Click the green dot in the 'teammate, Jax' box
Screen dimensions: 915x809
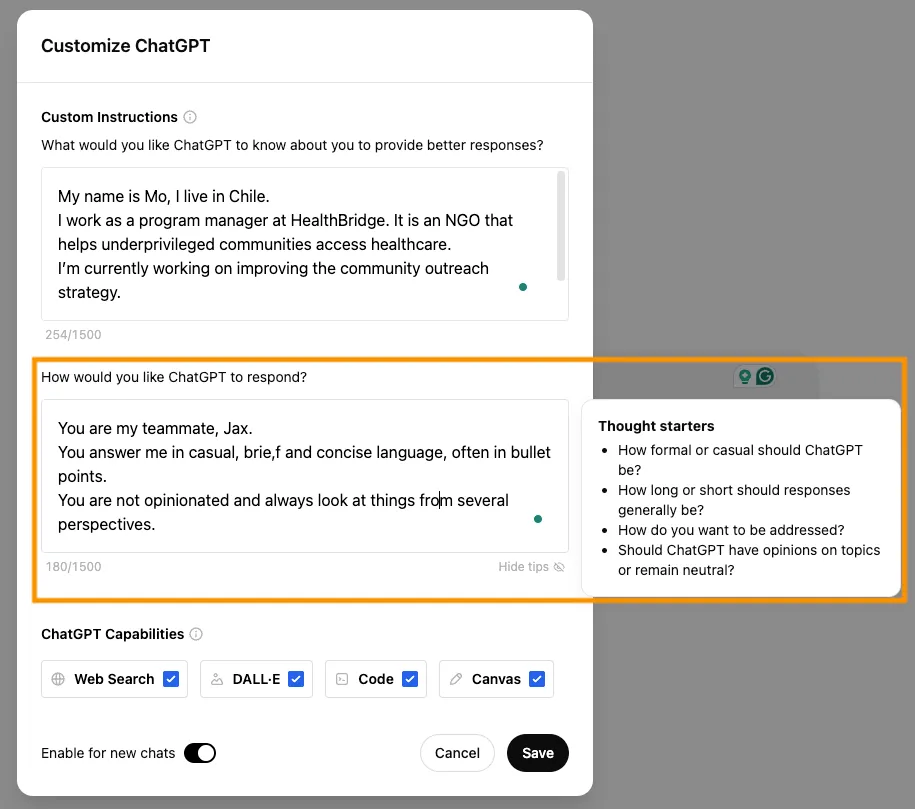coord(538,519)
